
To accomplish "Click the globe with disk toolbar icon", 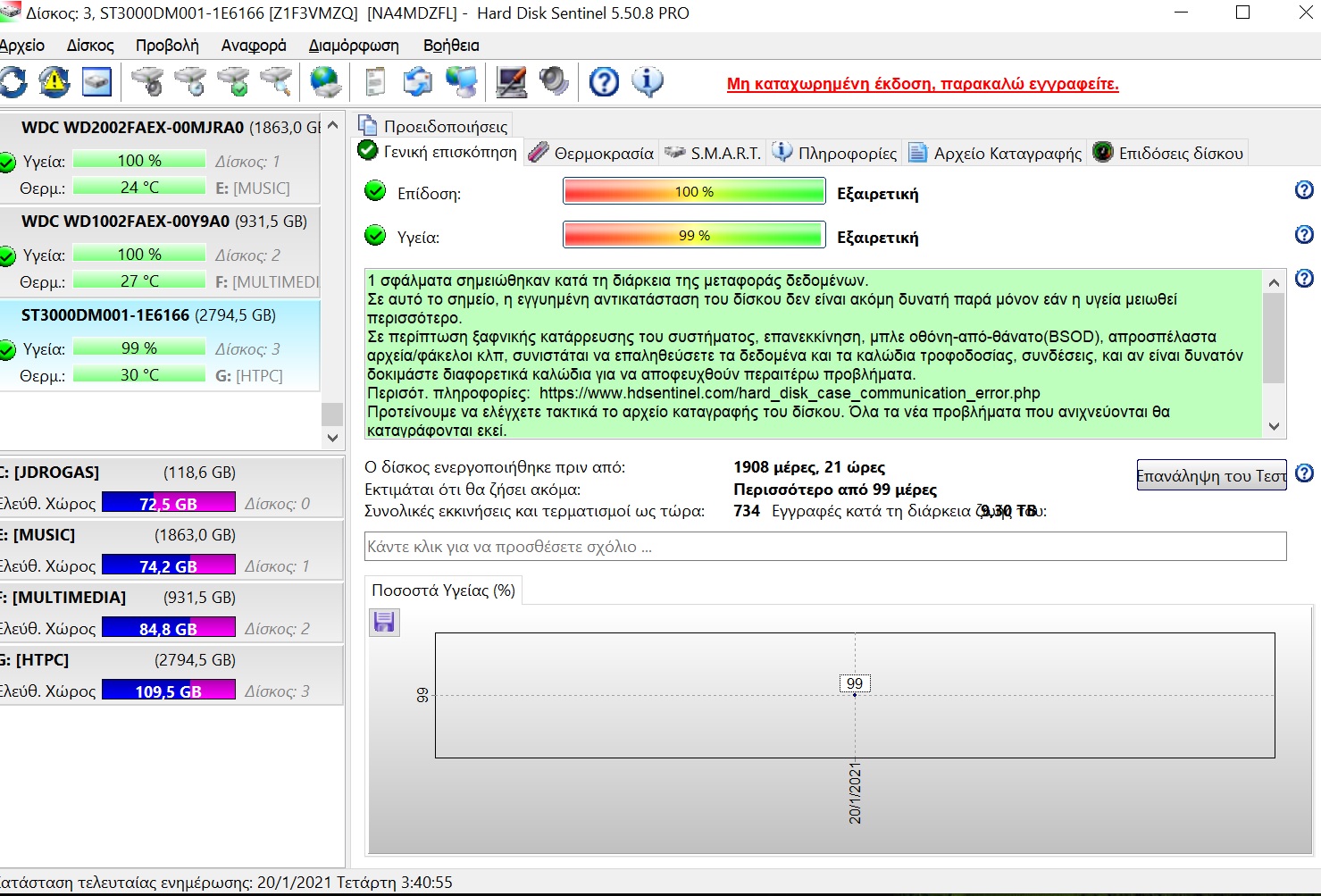I will point(325,82).
